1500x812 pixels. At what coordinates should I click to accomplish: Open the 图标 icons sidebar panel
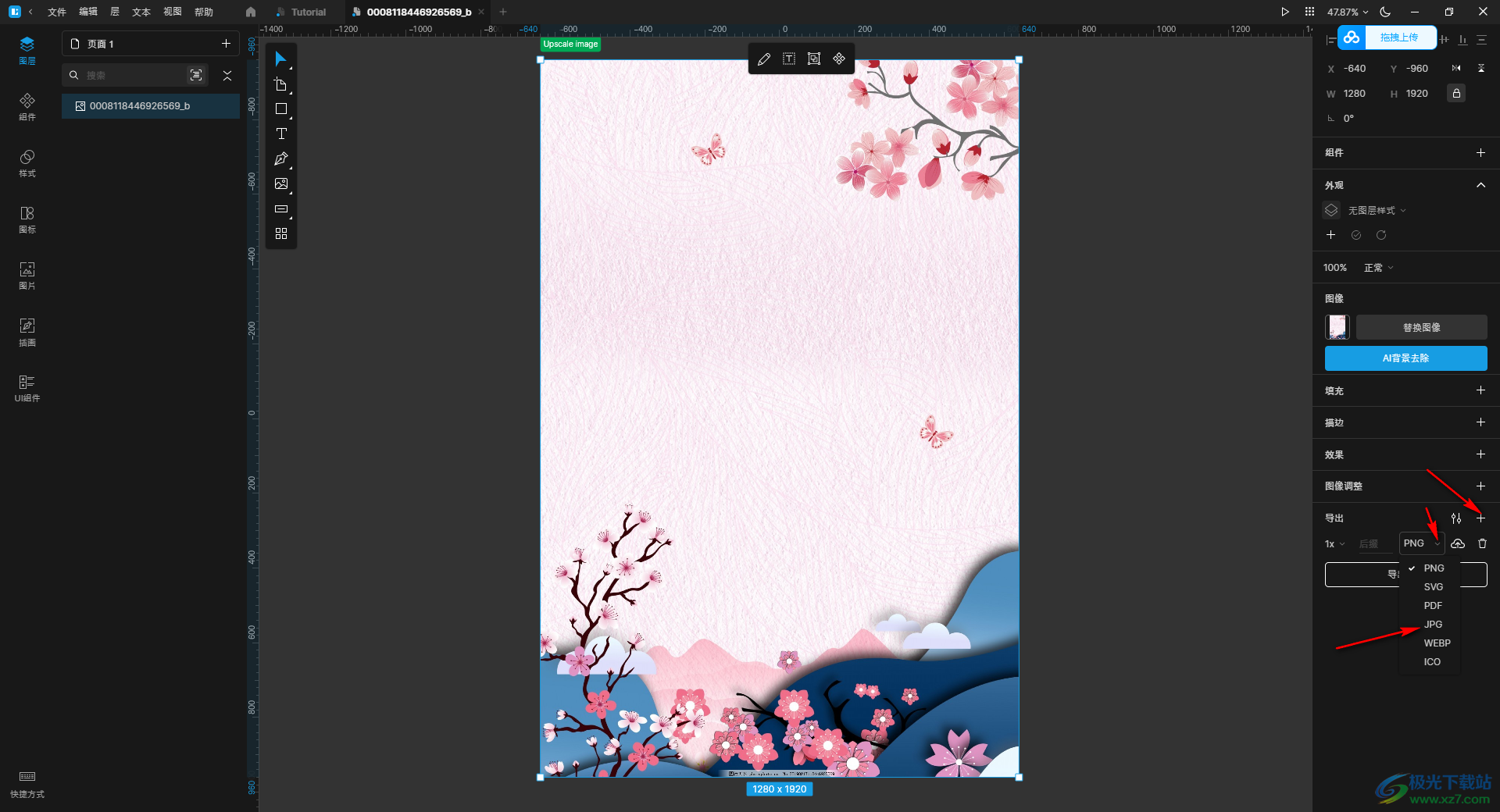pos(27,219)
